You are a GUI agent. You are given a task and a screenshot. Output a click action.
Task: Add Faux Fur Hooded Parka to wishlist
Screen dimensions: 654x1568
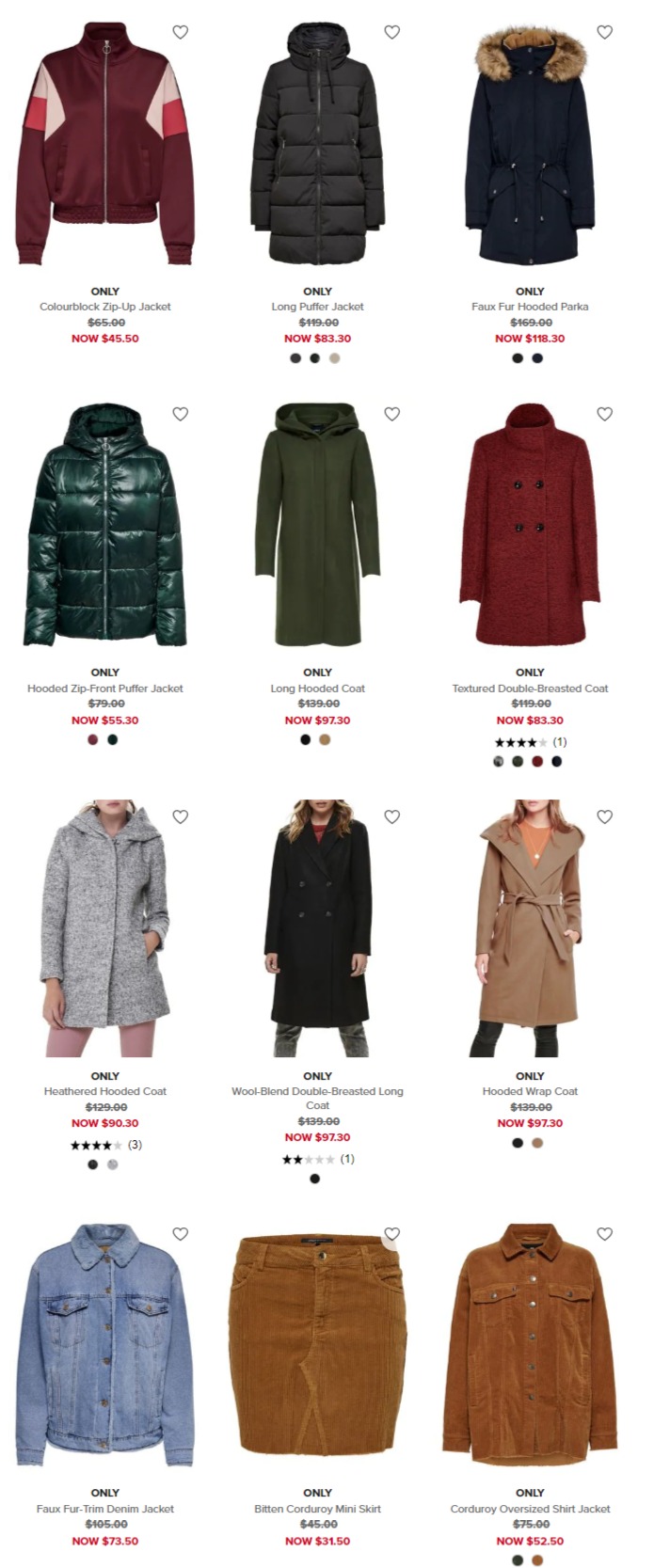pos(605,32)
